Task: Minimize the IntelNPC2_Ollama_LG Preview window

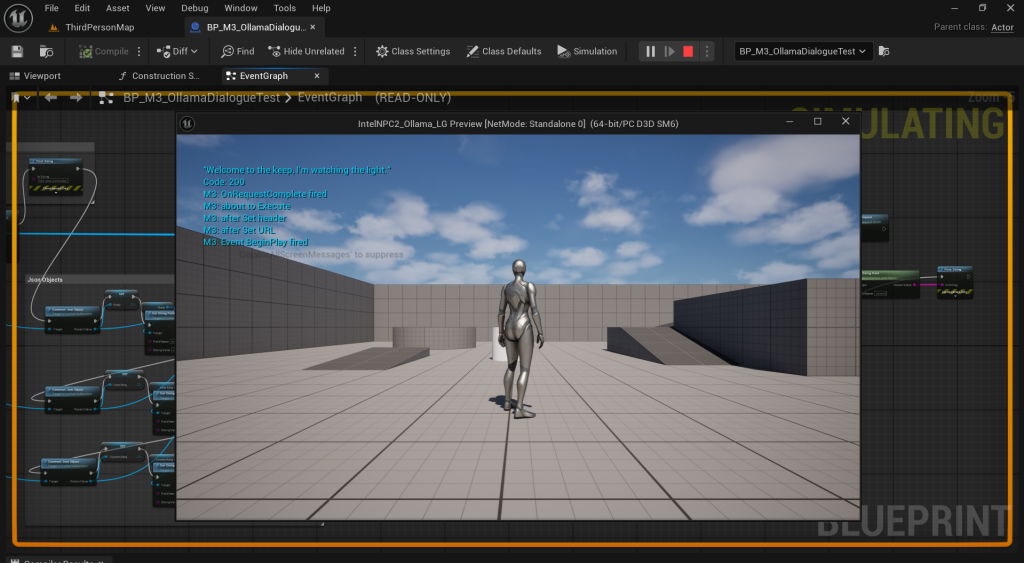Action: click(790, 122)
